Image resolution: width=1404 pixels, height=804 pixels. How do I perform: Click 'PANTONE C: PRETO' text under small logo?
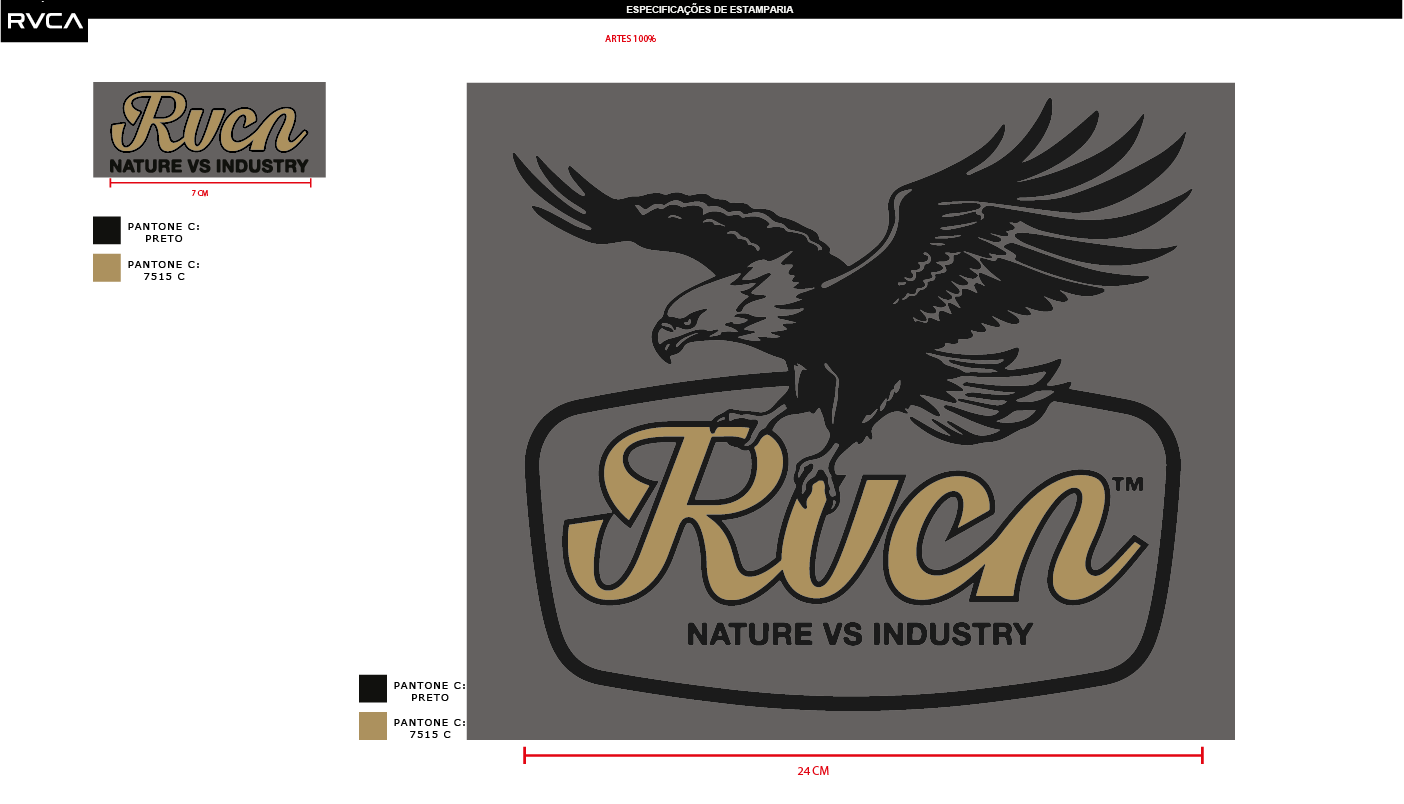tap(164, 232)
